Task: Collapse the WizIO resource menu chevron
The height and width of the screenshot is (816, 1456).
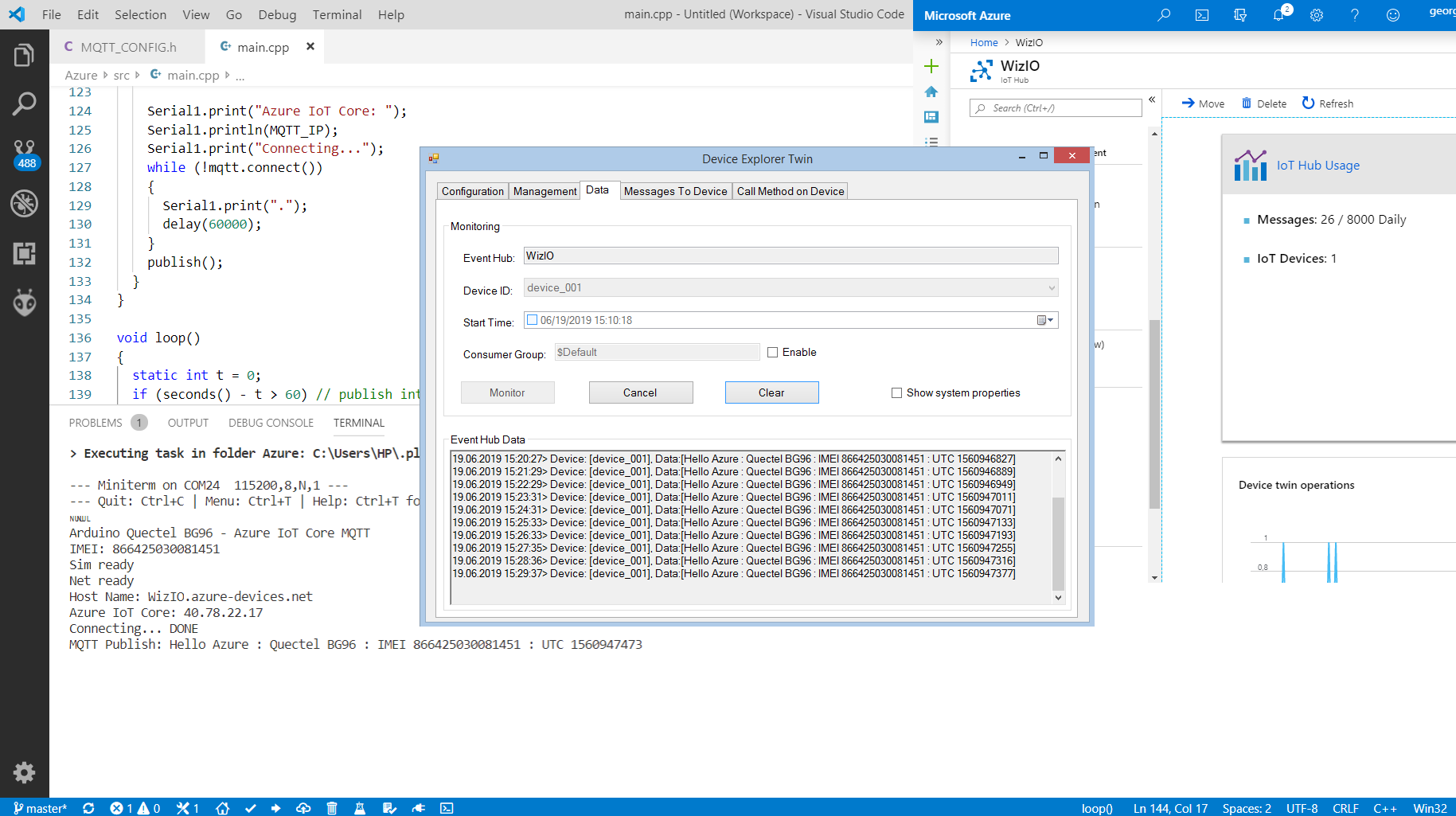Action: 1152,100
